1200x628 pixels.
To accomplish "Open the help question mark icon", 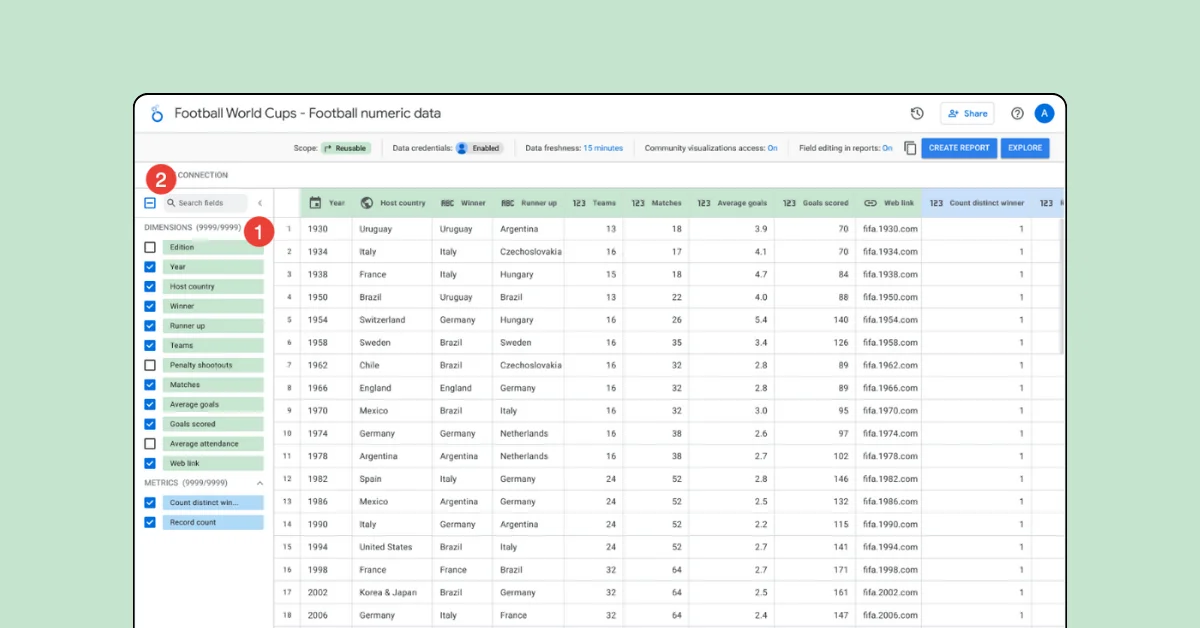I will tap(1017, 113).
